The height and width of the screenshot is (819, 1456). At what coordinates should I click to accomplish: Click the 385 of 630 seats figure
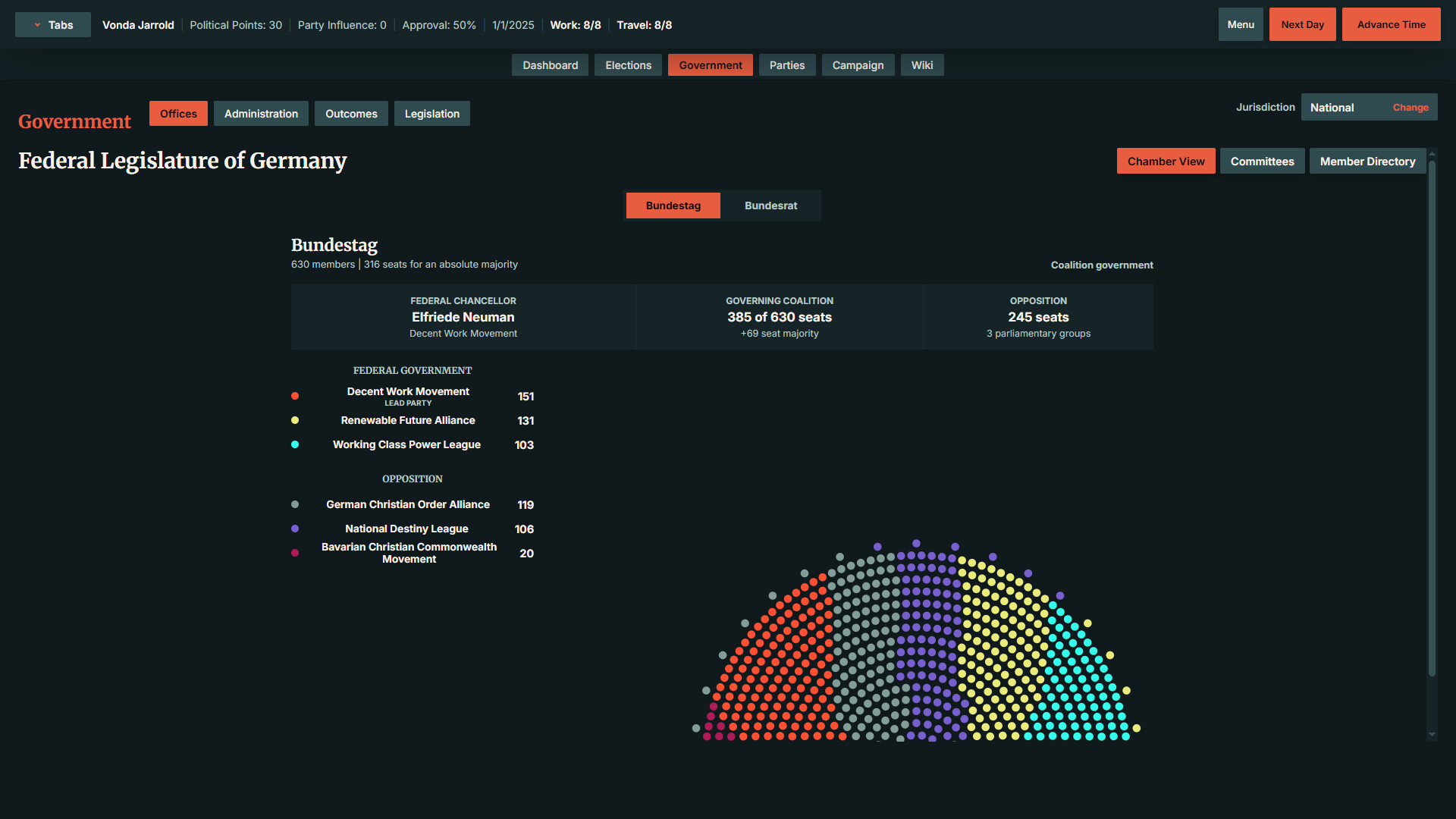point(780,317)
